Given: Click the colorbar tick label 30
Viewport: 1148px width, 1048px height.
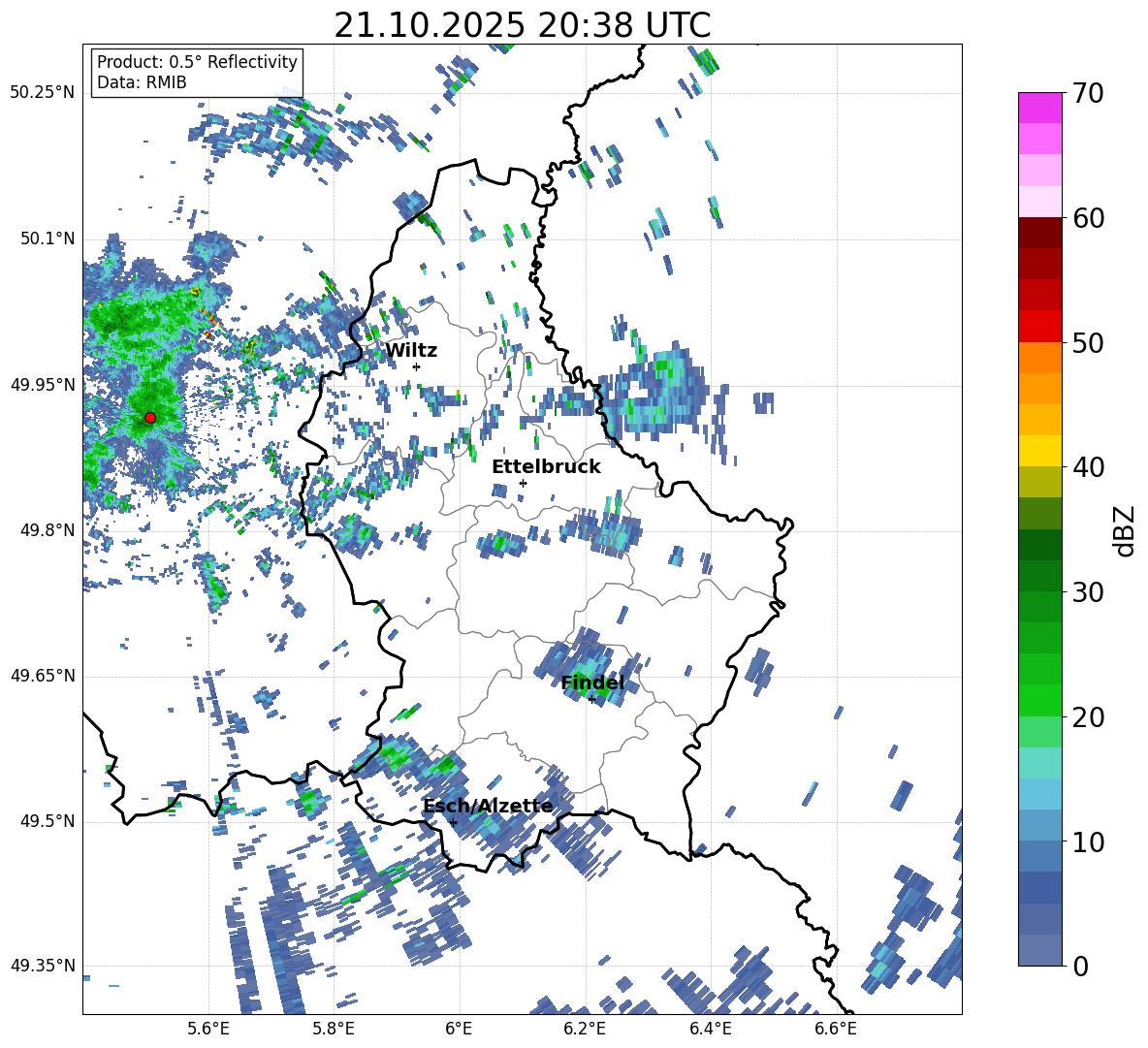Looking at the screenshot, I should (1089, 592).
